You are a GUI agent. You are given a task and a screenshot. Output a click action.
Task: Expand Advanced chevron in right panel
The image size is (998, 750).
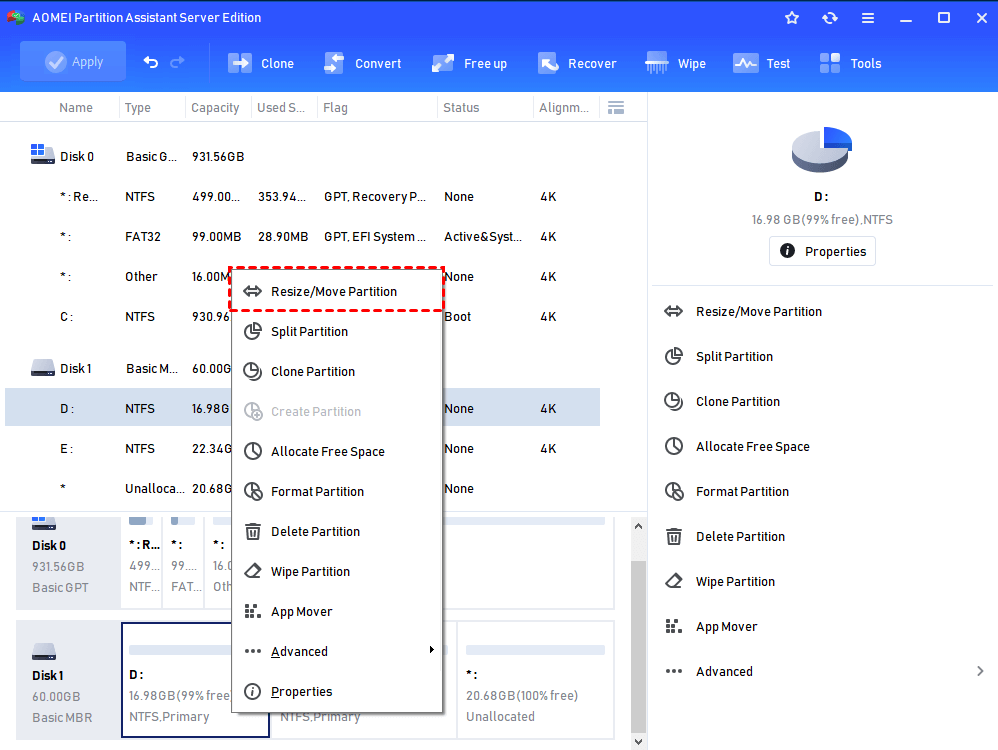pos(980,671)
